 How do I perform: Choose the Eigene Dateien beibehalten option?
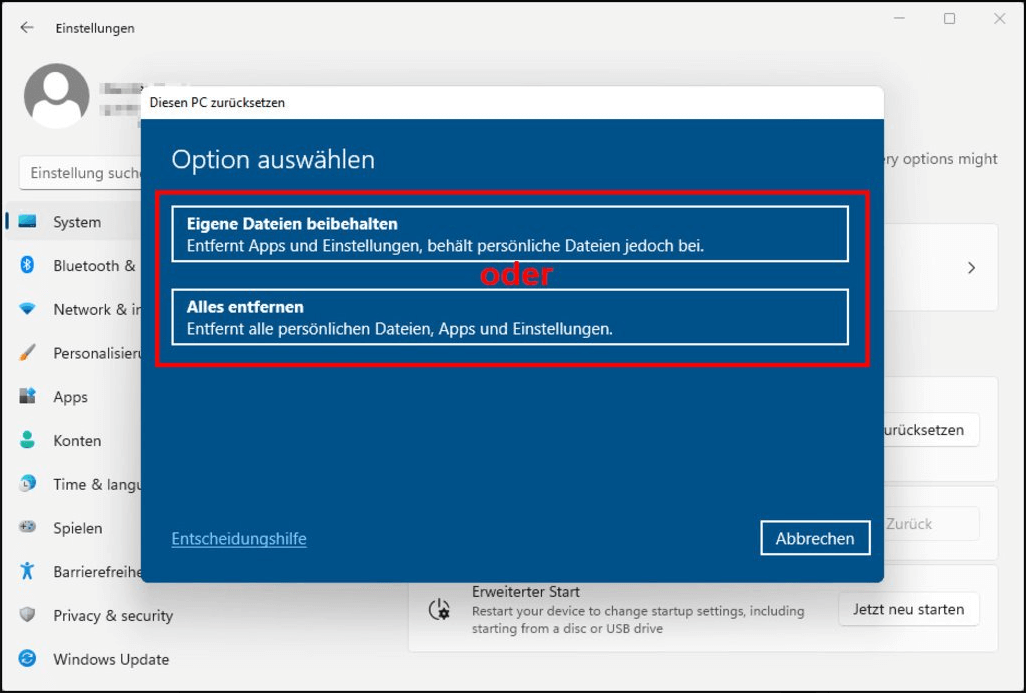(510, 233)
